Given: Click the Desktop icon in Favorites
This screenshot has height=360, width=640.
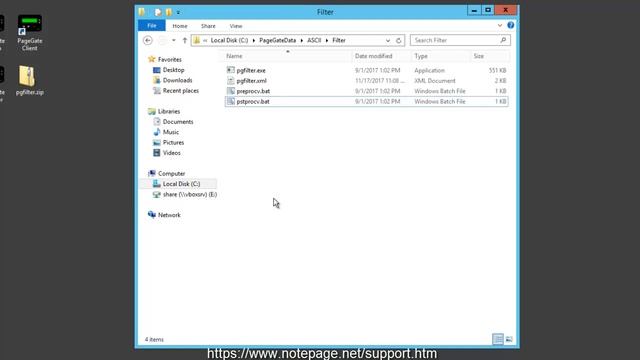Looking at the screenshot, I should click(157, 70).
